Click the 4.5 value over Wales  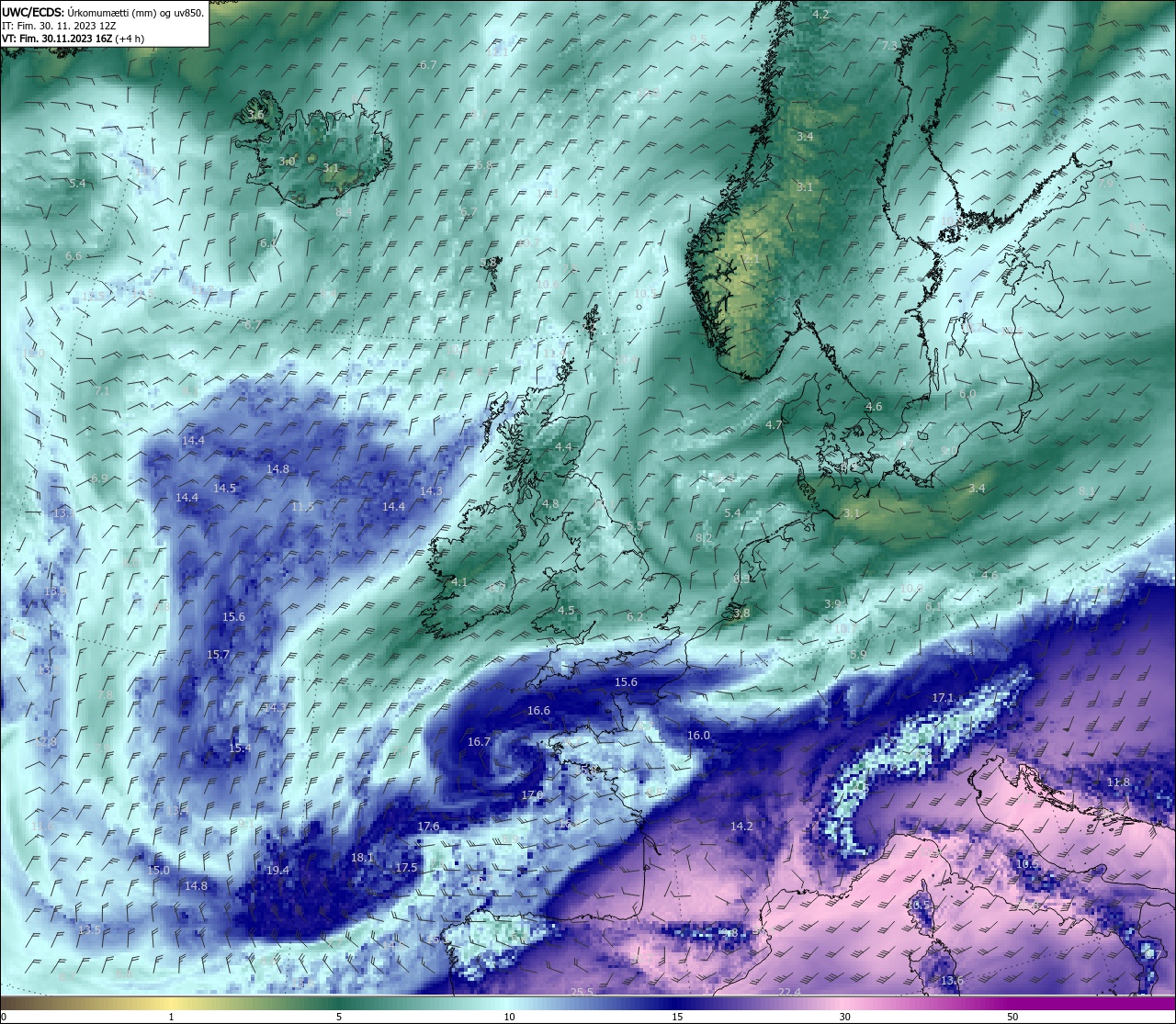[566, 610]
